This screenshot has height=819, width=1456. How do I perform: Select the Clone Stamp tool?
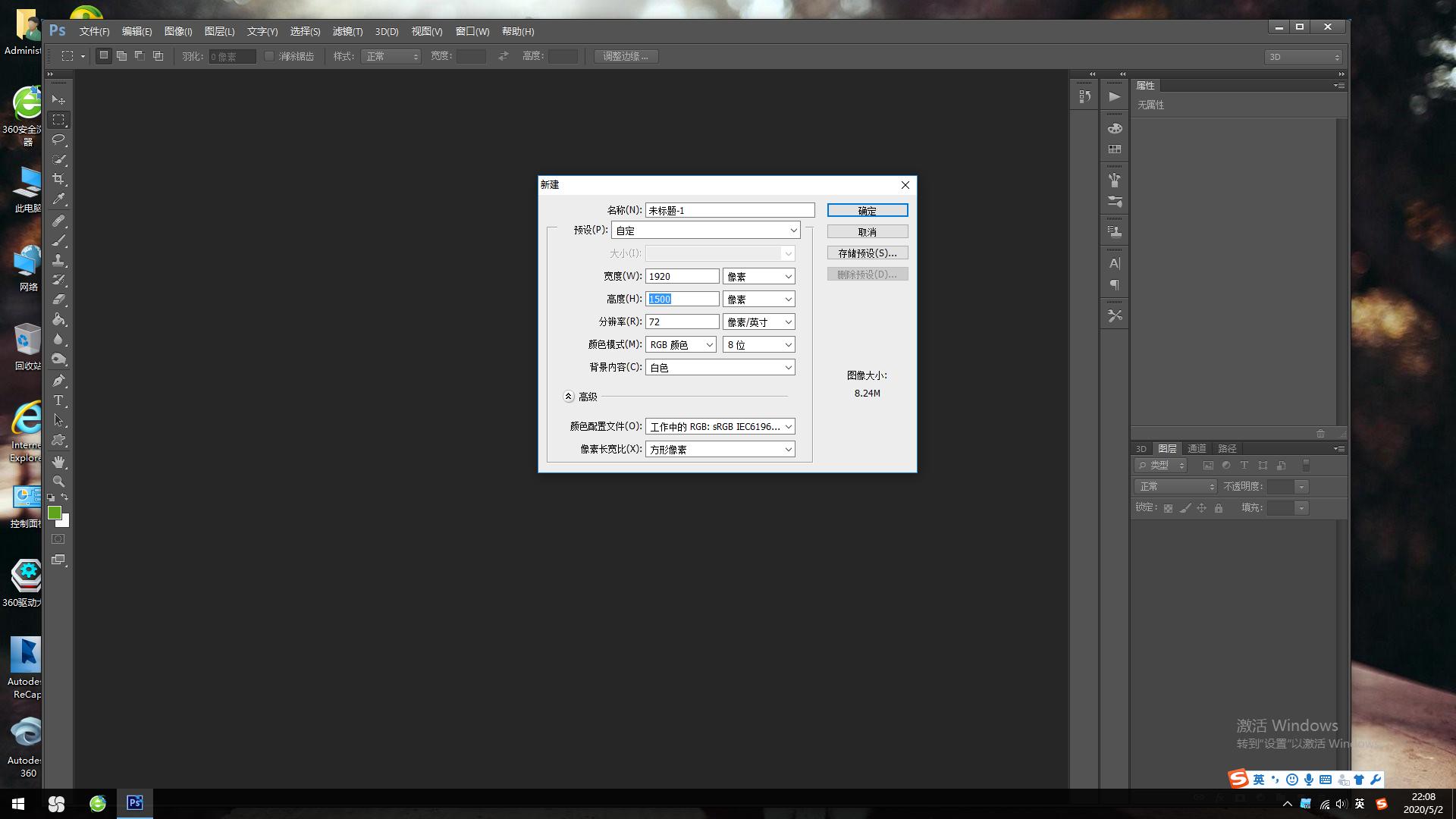tap(58, 260)
